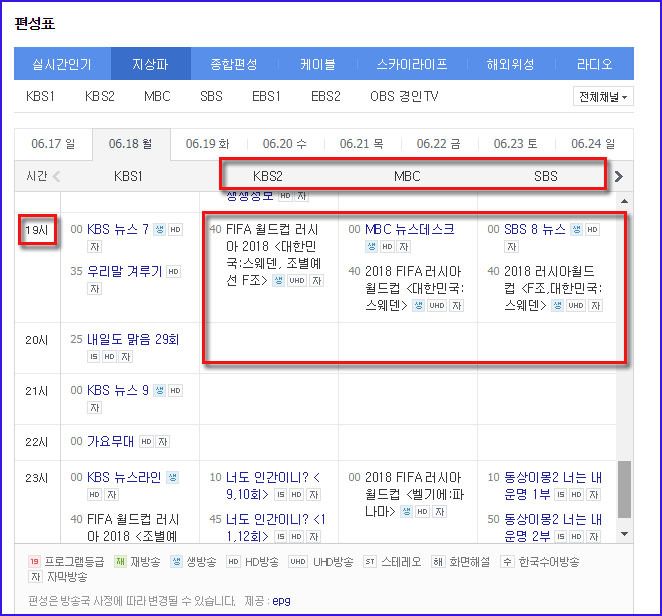Click the 화면해설 legend icon

(438, 562)
